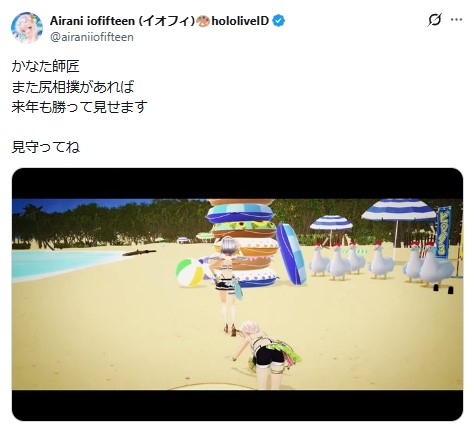Open the Airani iofifteen profile avatar
This screenshot has height=425, width=474.
click(27, 28)
